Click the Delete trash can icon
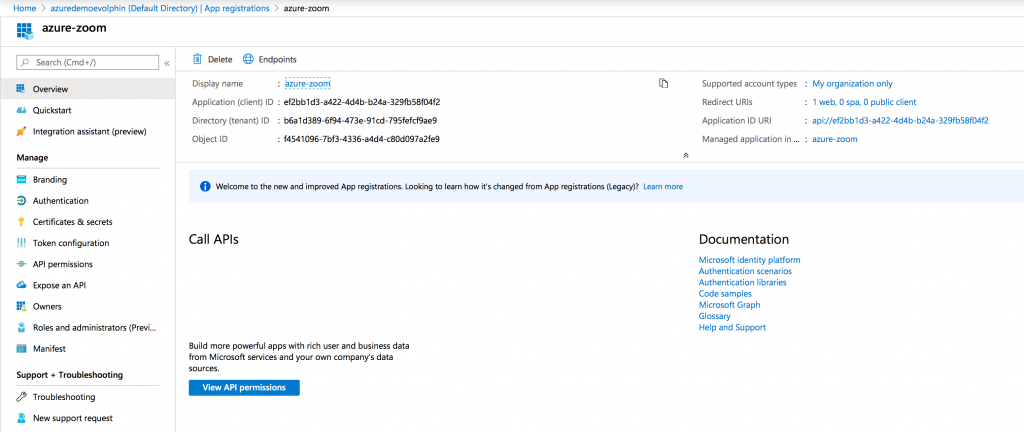1024x432 pixels. pyautogui.click(x=197, y=59)
